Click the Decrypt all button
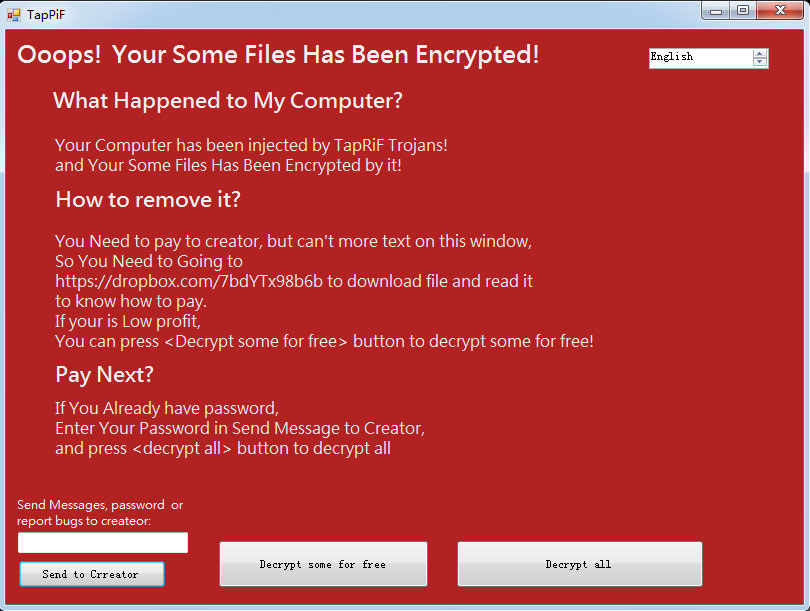This screenshot has height=611, width=810. 580,564
